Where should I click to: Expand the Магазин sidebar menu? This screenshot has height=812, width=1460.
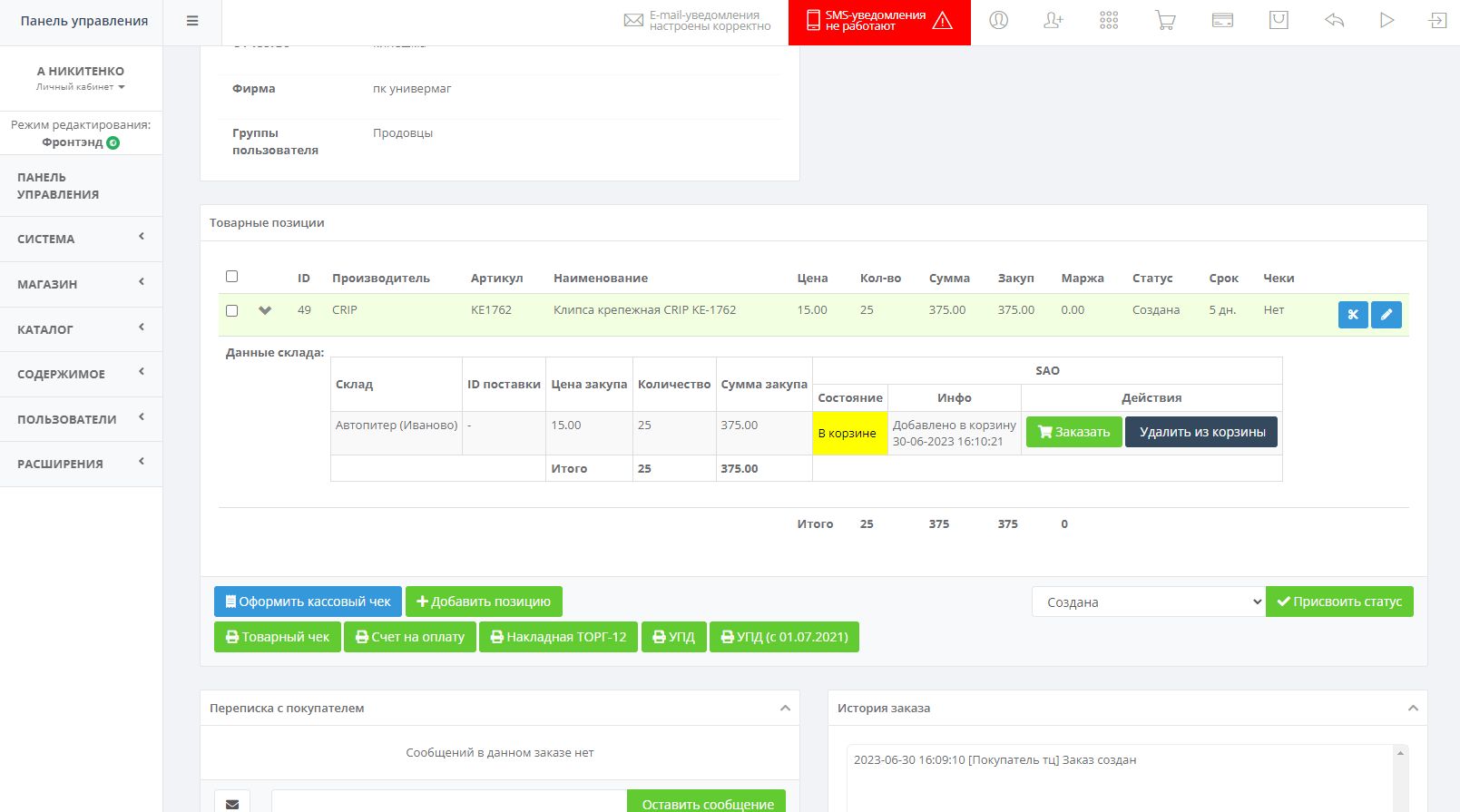click(x=81, y=284)
